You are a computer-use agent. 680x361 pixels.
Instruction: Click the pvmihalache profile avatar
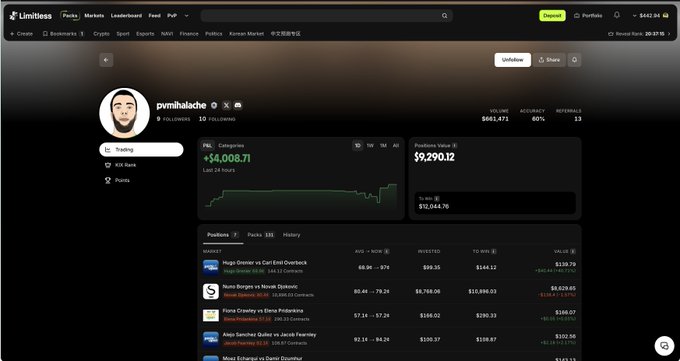click(124, 113)
